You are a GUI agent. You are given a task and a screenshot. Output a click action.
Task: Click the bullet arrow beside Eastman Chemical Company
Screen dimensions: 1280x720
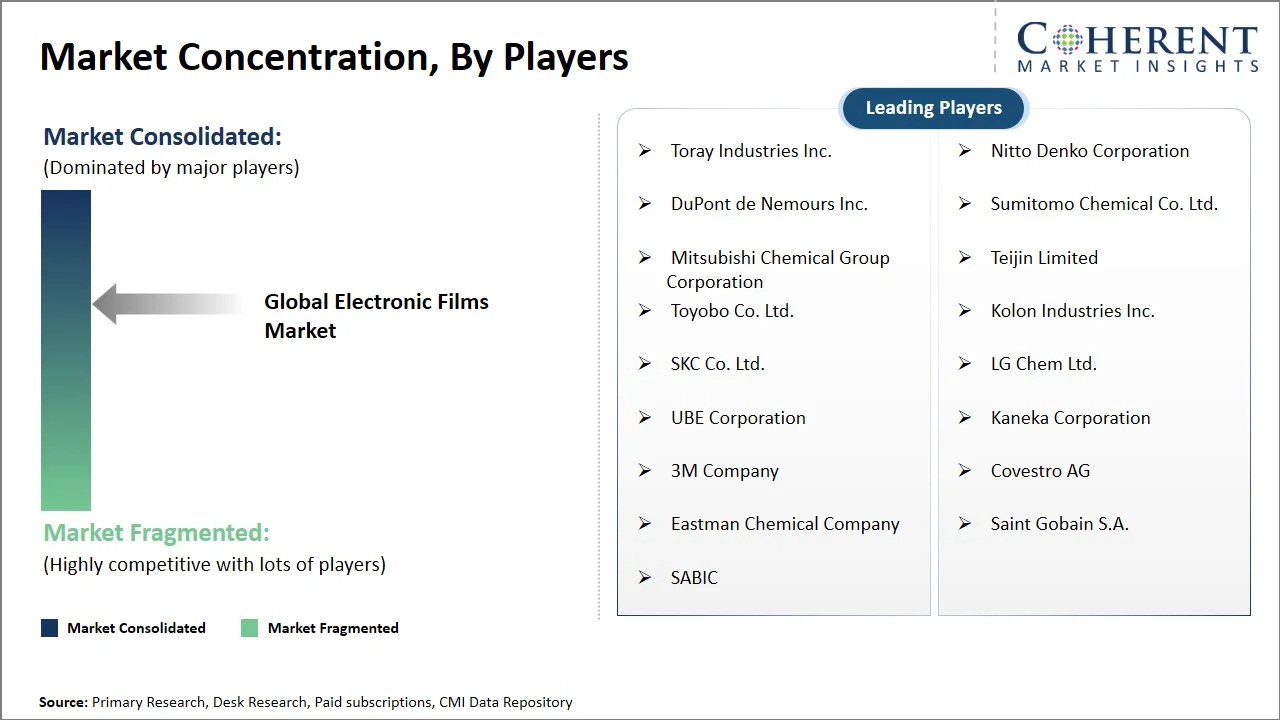coord(645,524)
